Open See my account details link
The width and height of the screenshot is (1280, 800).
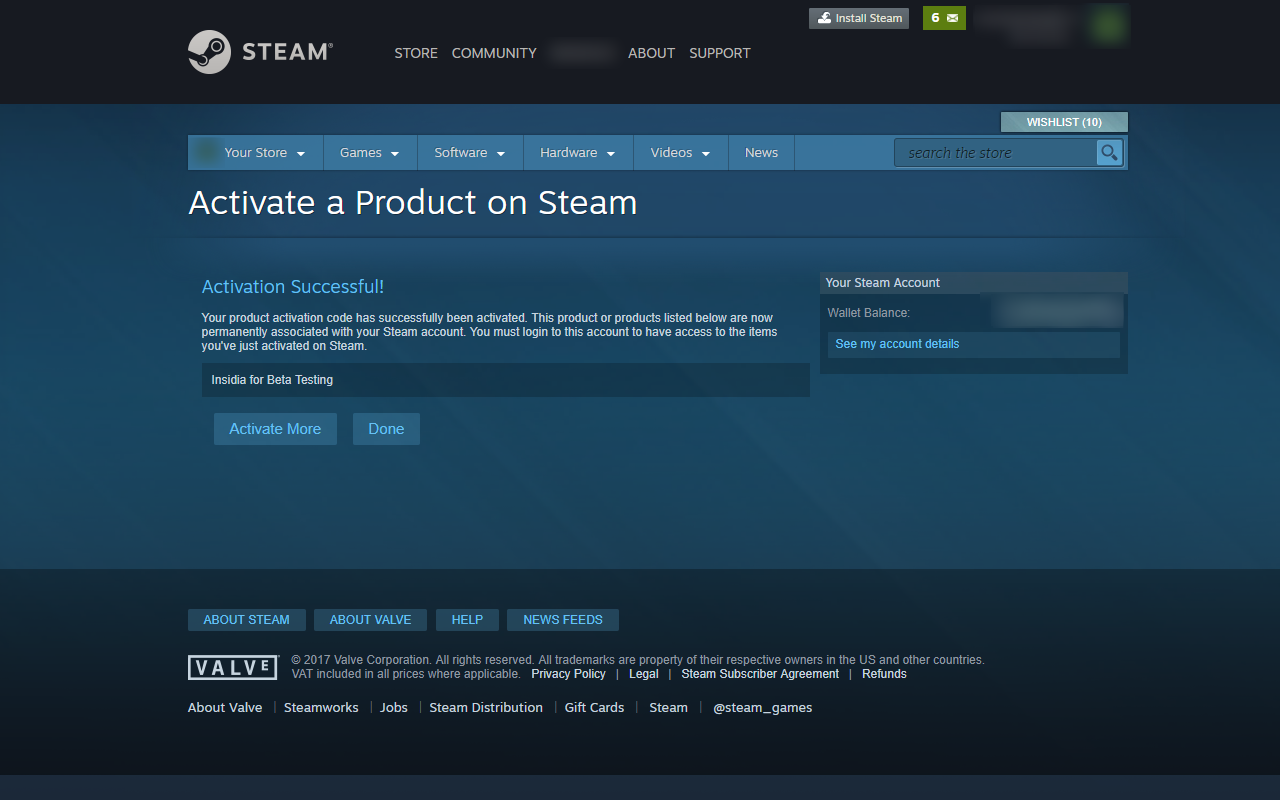(896, 343)
